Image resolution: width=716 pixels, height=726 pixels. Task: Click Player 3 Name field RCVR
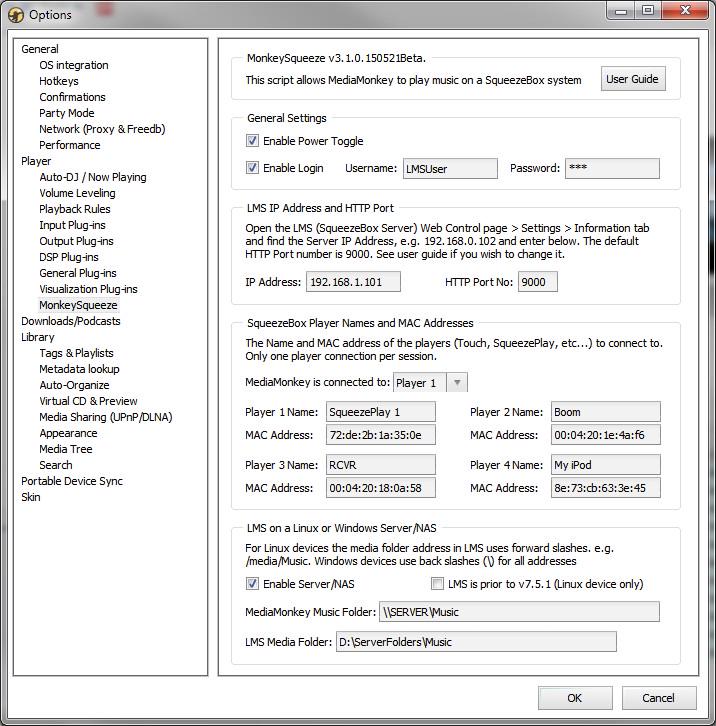pyautogui.click(x=381, y=464)
